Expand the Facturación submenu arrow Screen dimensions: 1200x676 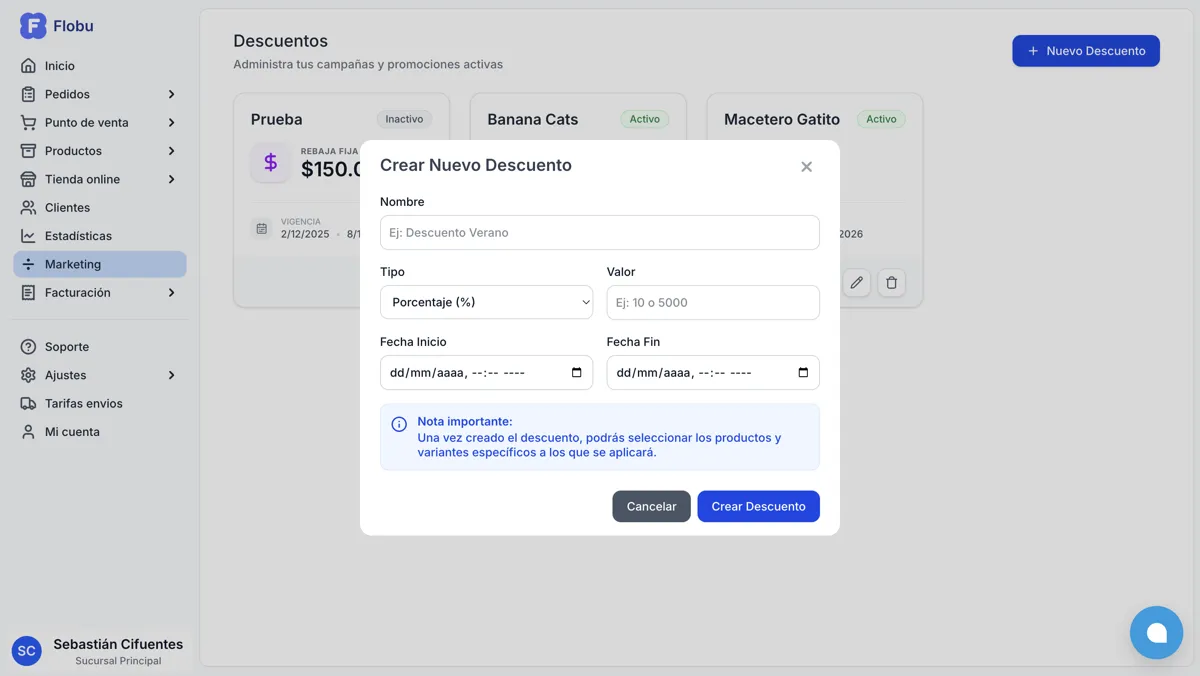coord(171,293)
